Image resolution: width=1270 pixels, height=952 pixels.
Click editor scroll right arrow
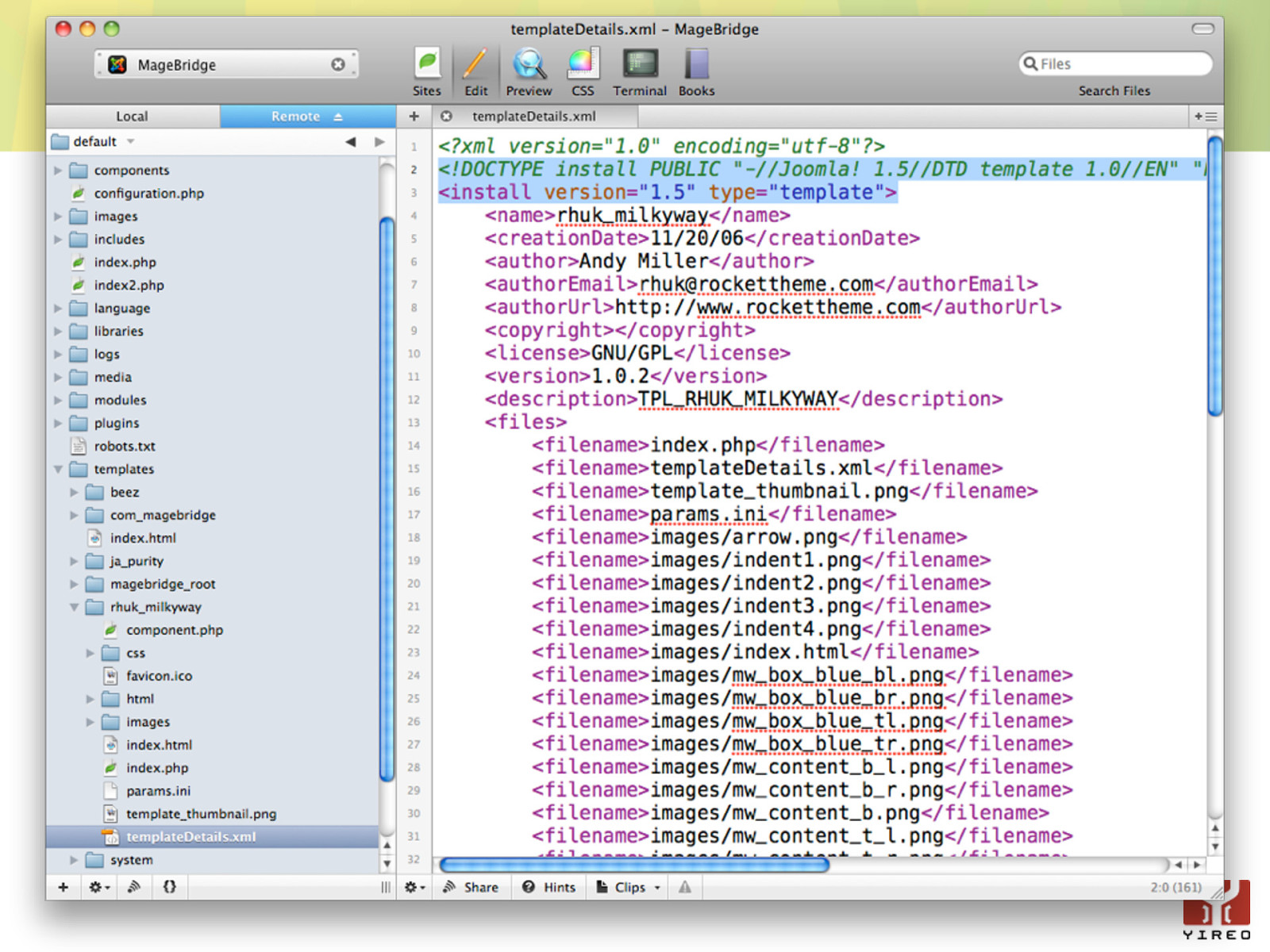pyautogui.click(x=1197, y=865)
